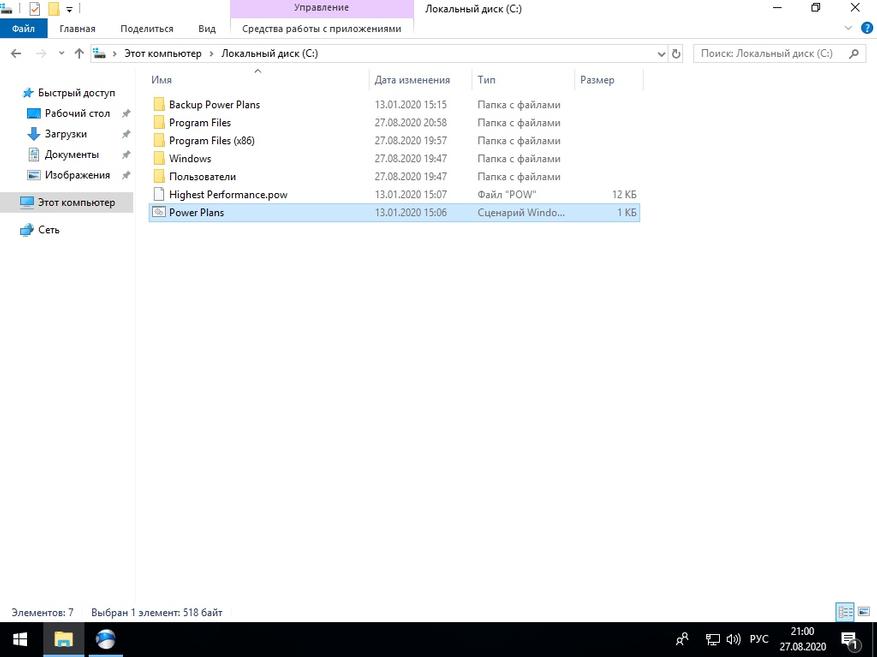
Task: Expand the ribbon with the chevron
Action: coord(848,28)
